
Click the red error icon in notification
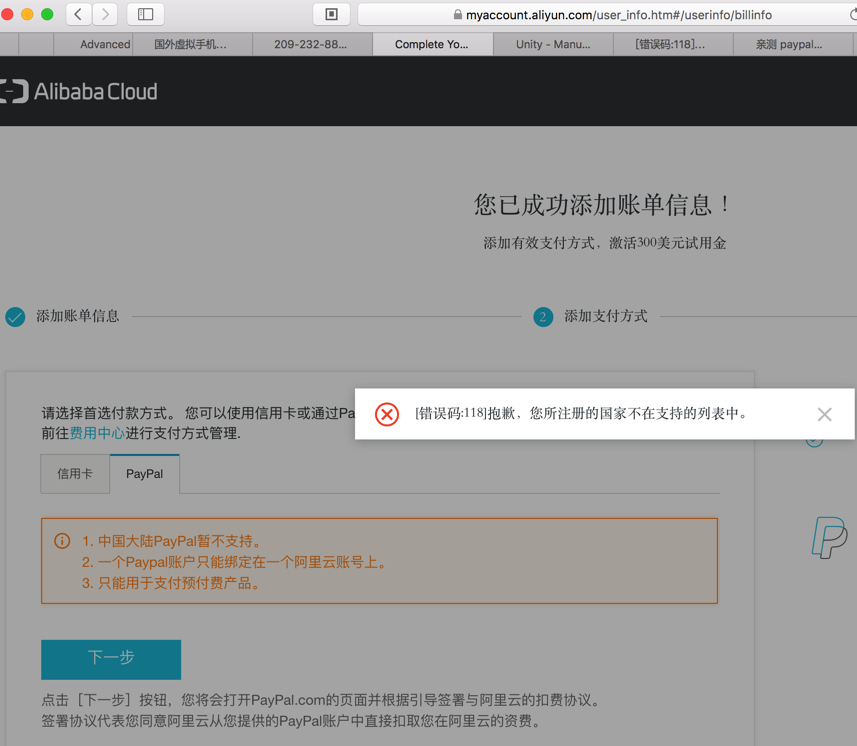(x=387, y=414)
